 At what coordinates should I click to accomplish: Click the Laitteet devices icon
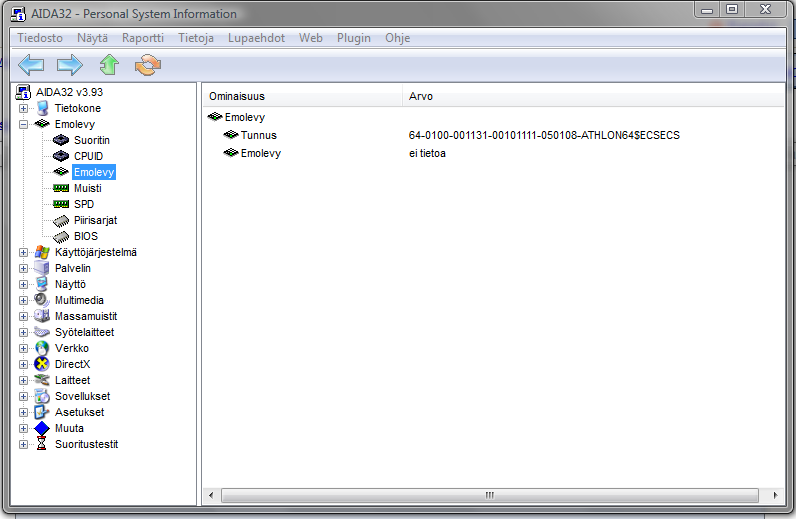[42, 380]
